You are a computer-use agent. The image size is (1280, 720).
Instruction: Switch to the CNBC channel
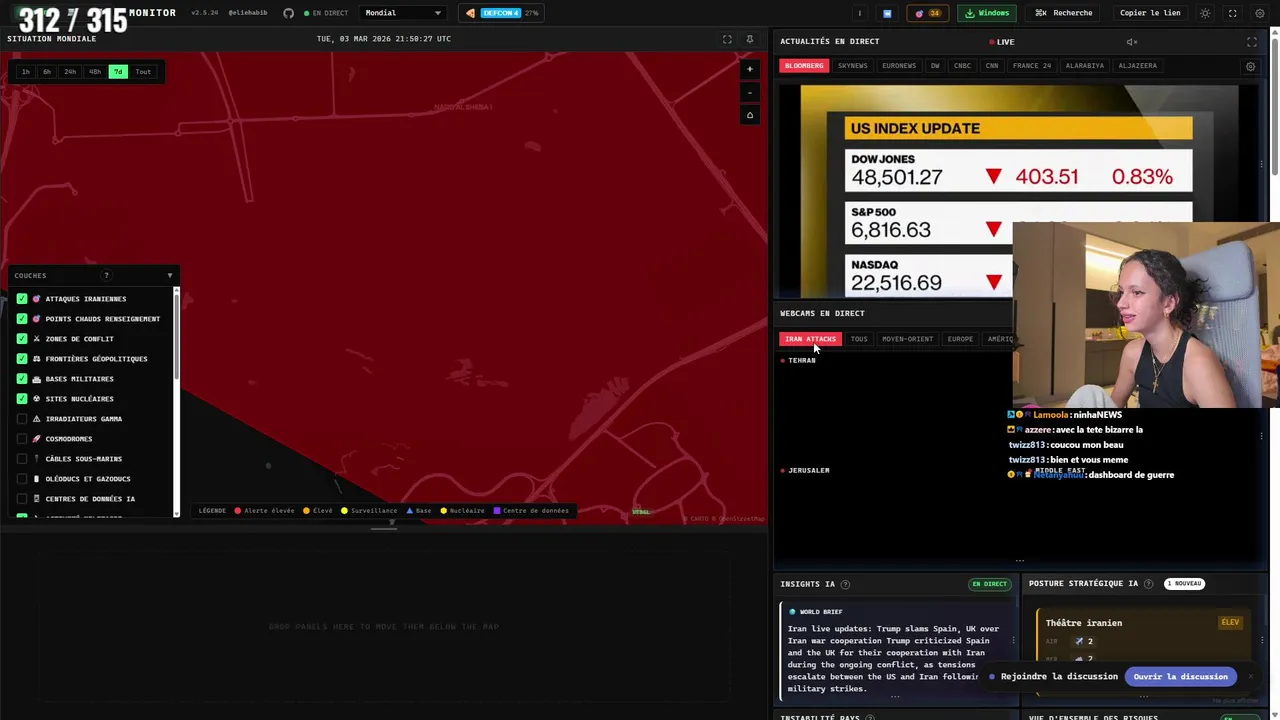click(962, 66)
